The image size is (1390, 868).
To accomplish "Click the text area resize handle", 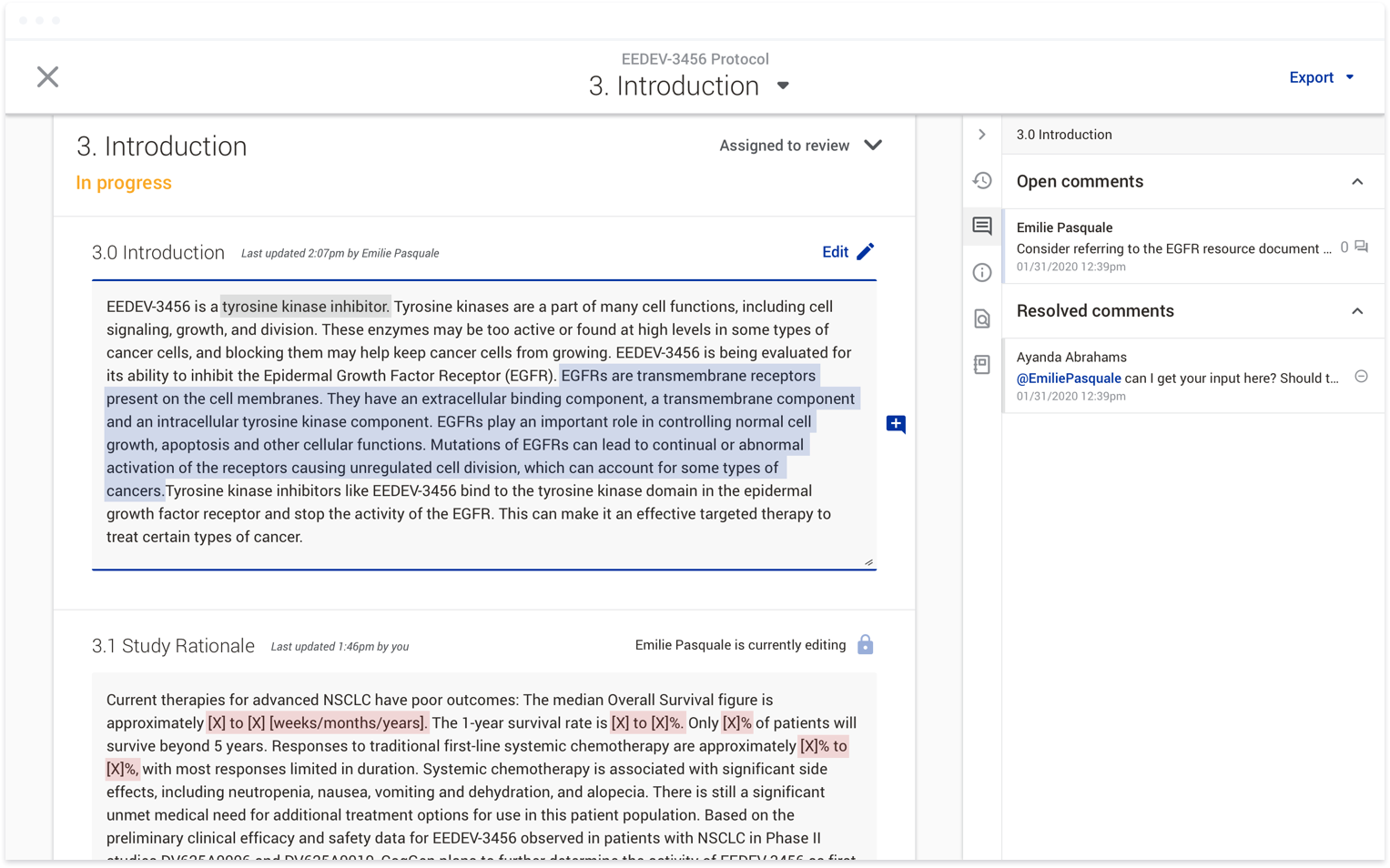I will [868, 562].
